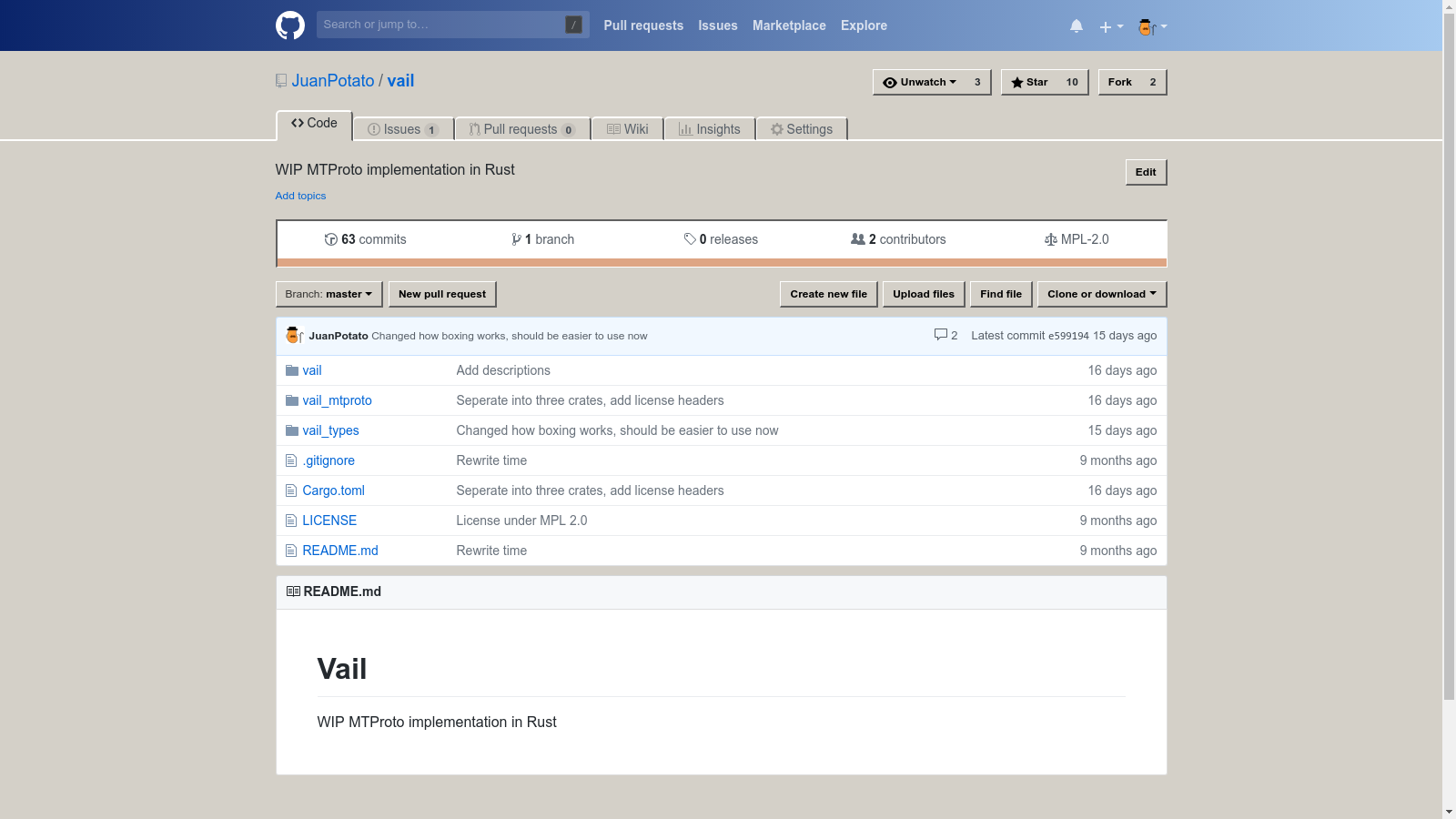This screenshot has height=819, width=1456.
Task: Expand the Unwatch dropdown button
Action: pos(919,82)
